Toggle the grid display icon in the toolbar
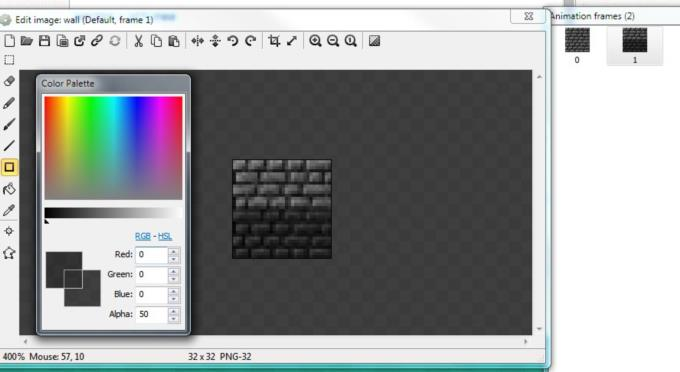Image resolution: width=680 pixels, height=372 pixels. pyautogui.click(x=374, y=41)
